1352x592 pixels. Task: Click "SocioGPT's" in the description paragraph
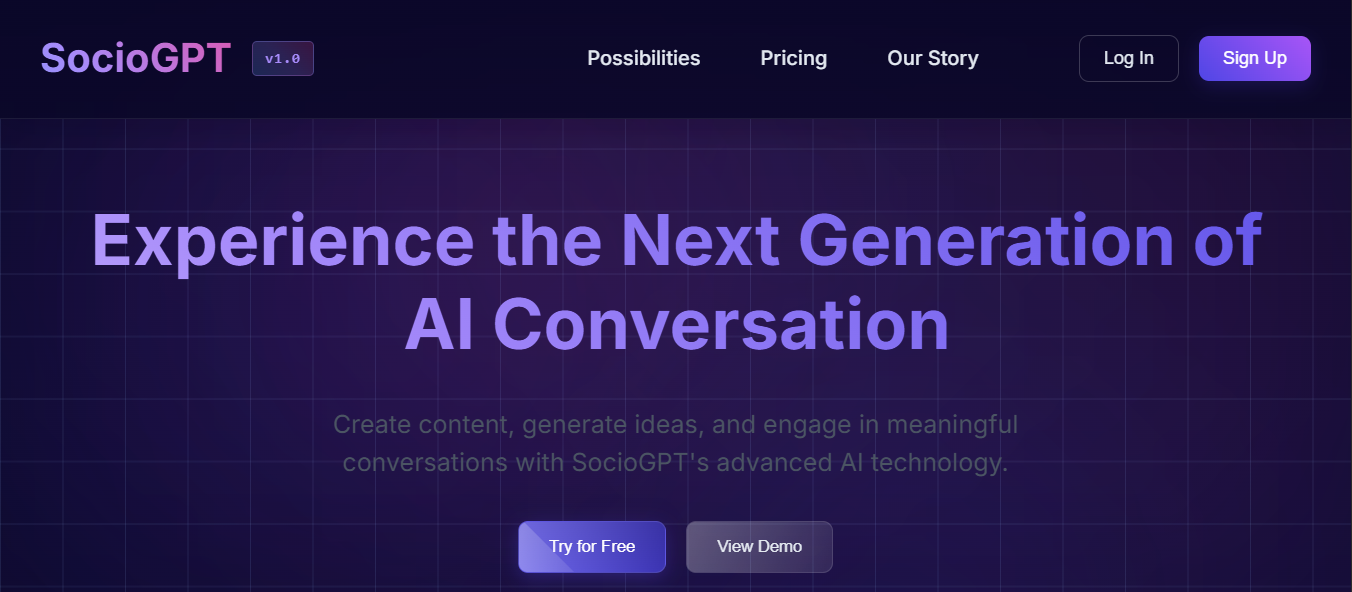(640, 463)
